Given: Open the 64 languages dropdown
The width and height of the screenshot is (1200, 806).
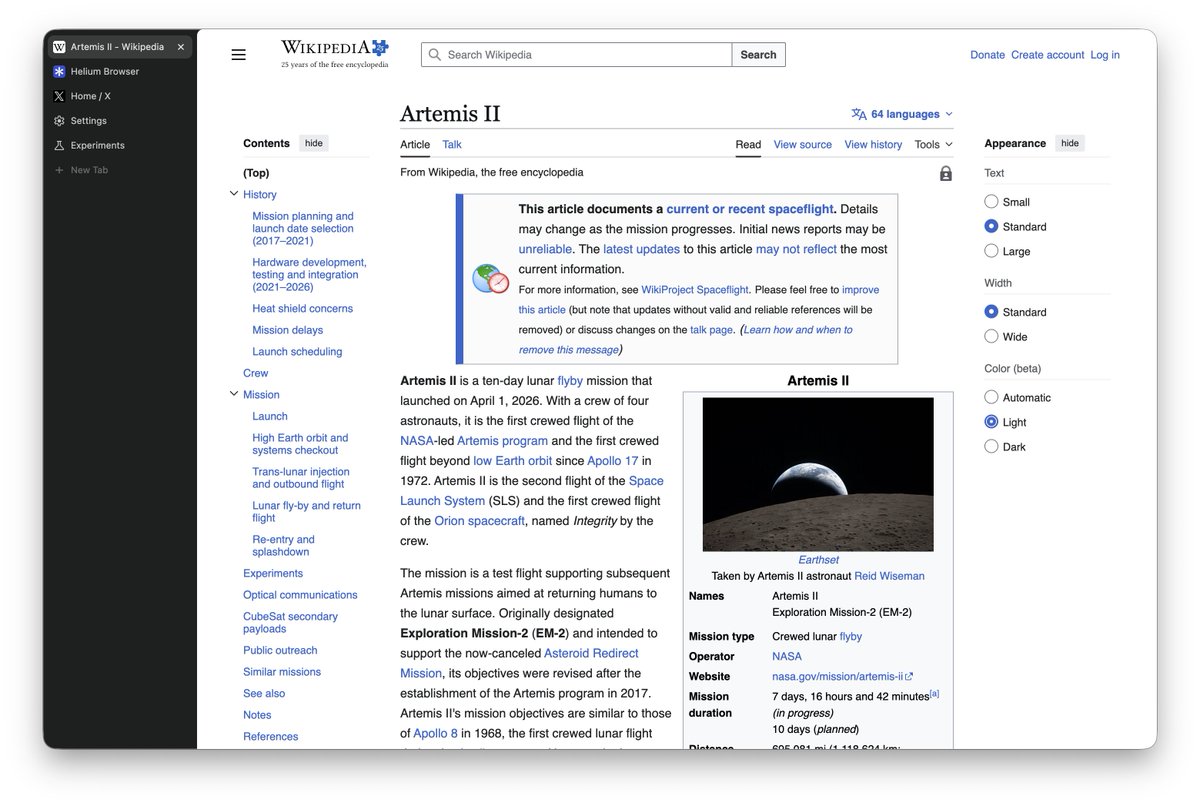Looking at the screenshot, I should (x=902, y=114).
